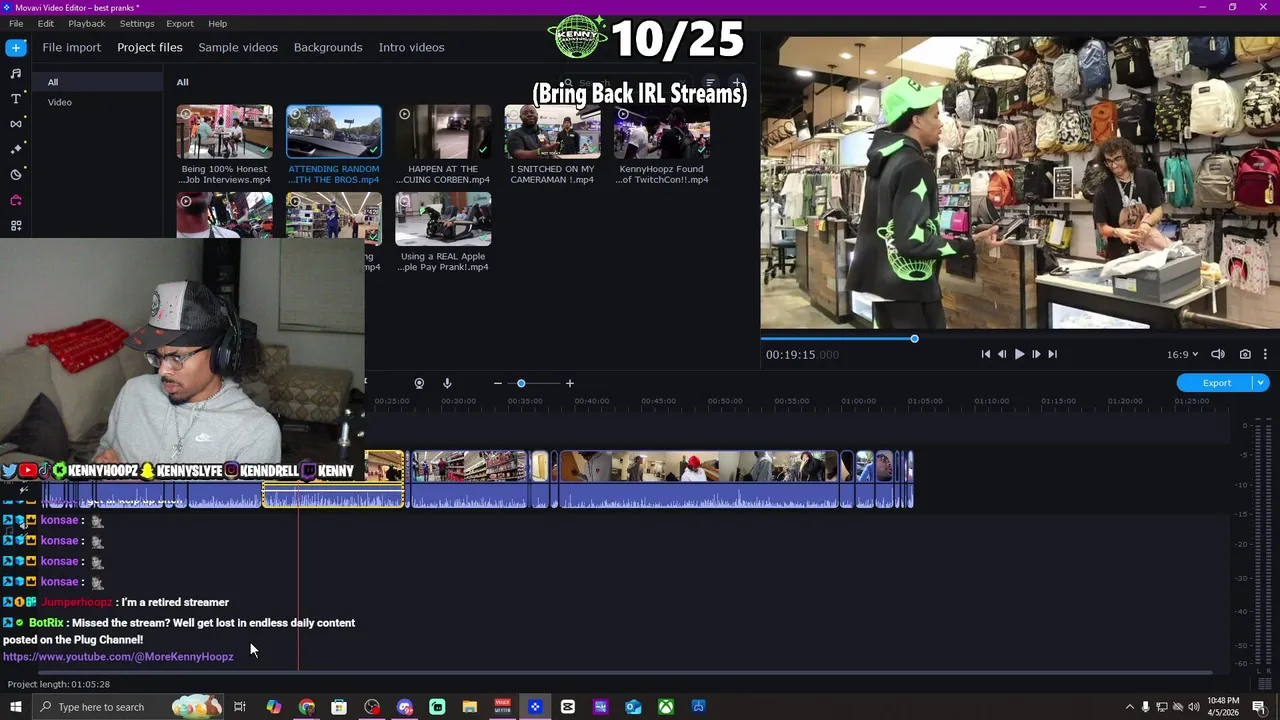
Task: Click the blue plus Import icon in sidebar
Action: [15, 47]
